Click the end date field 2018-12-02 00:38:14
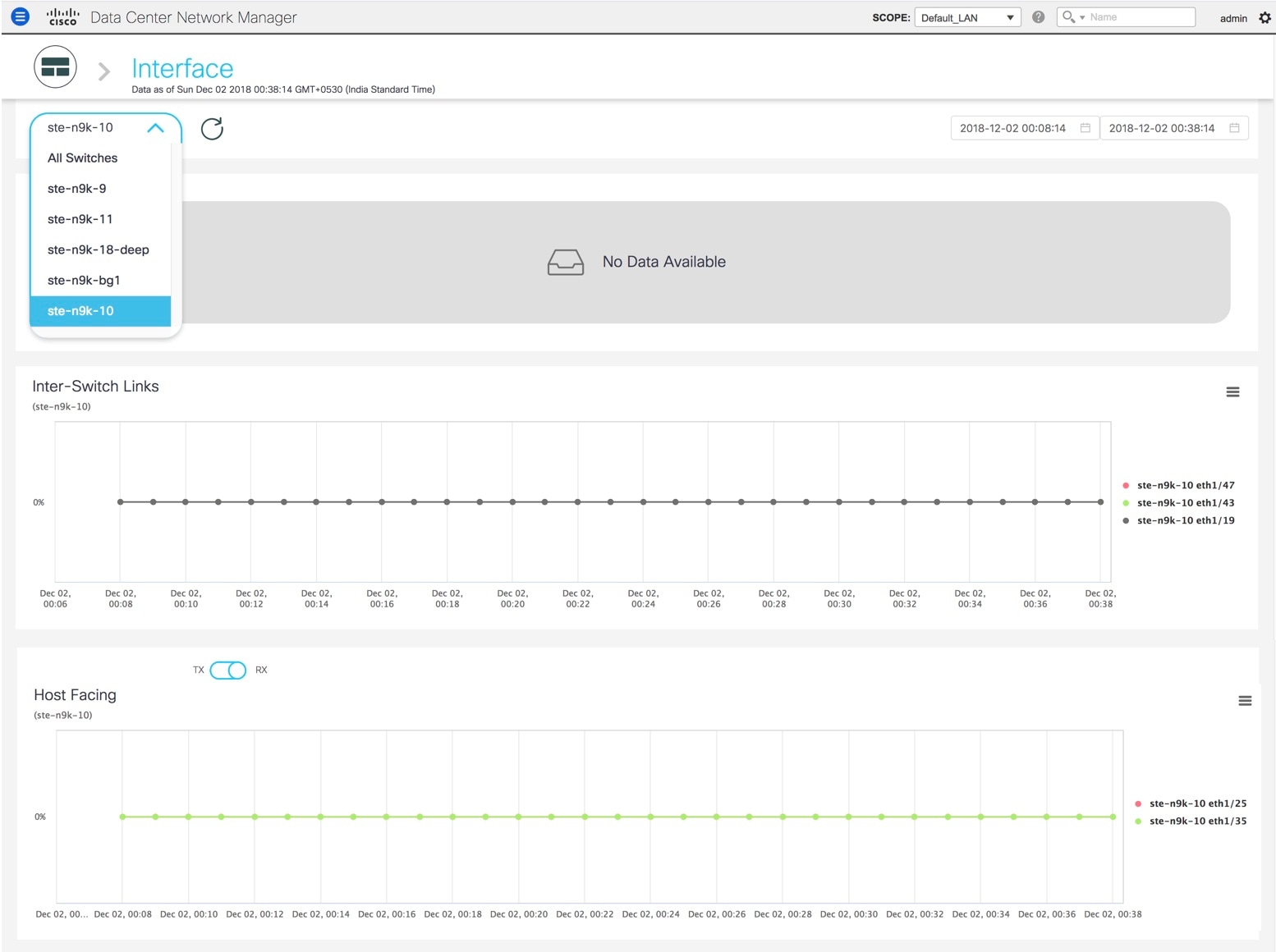 tap(1173, 128)
